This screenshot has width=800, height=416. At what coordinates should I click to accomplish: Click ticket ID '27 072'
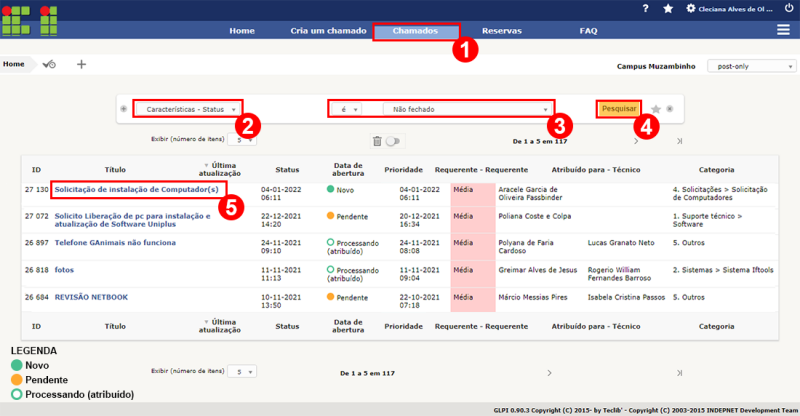click(37, 216)
